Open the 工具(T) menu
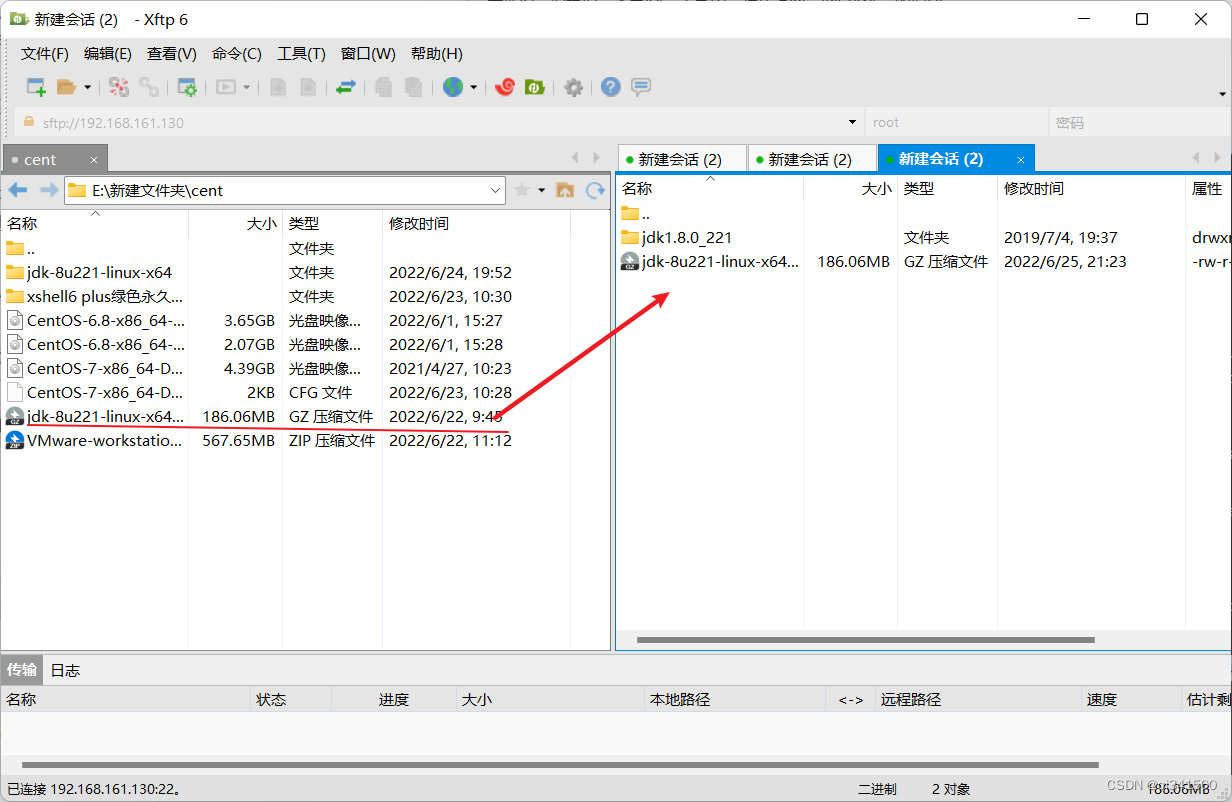The image size is (1232, 802). pos(301,54)
